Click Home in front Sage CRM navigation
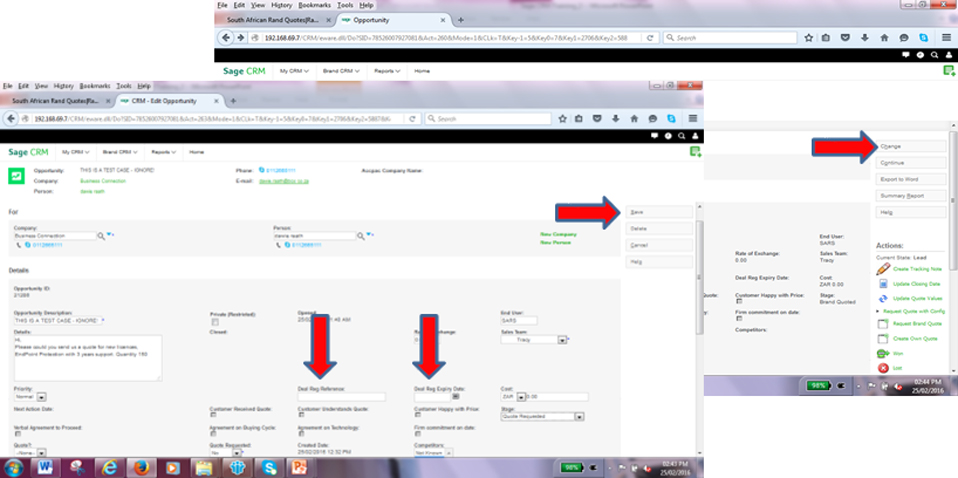This screenshot has height=478, width=958. pyautogui.click(x=196, y=152)
